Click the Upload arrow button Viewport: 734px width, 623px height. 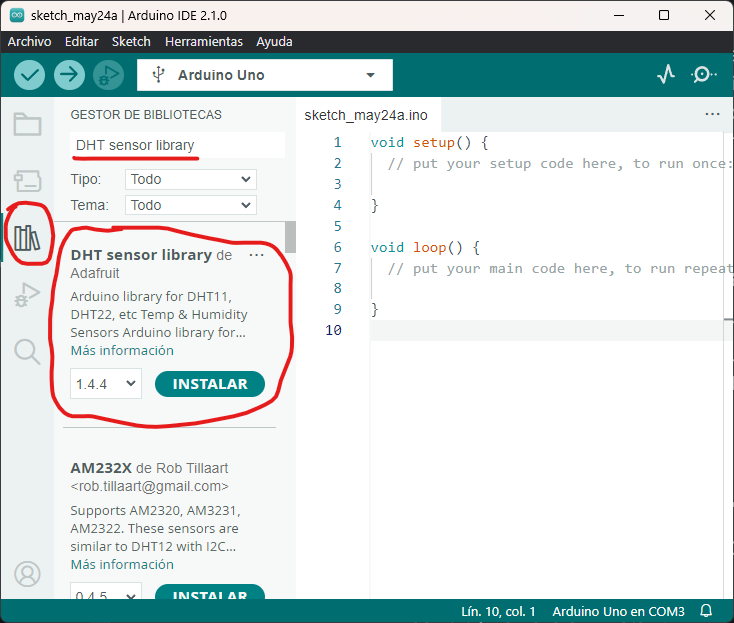coord(69,75)
